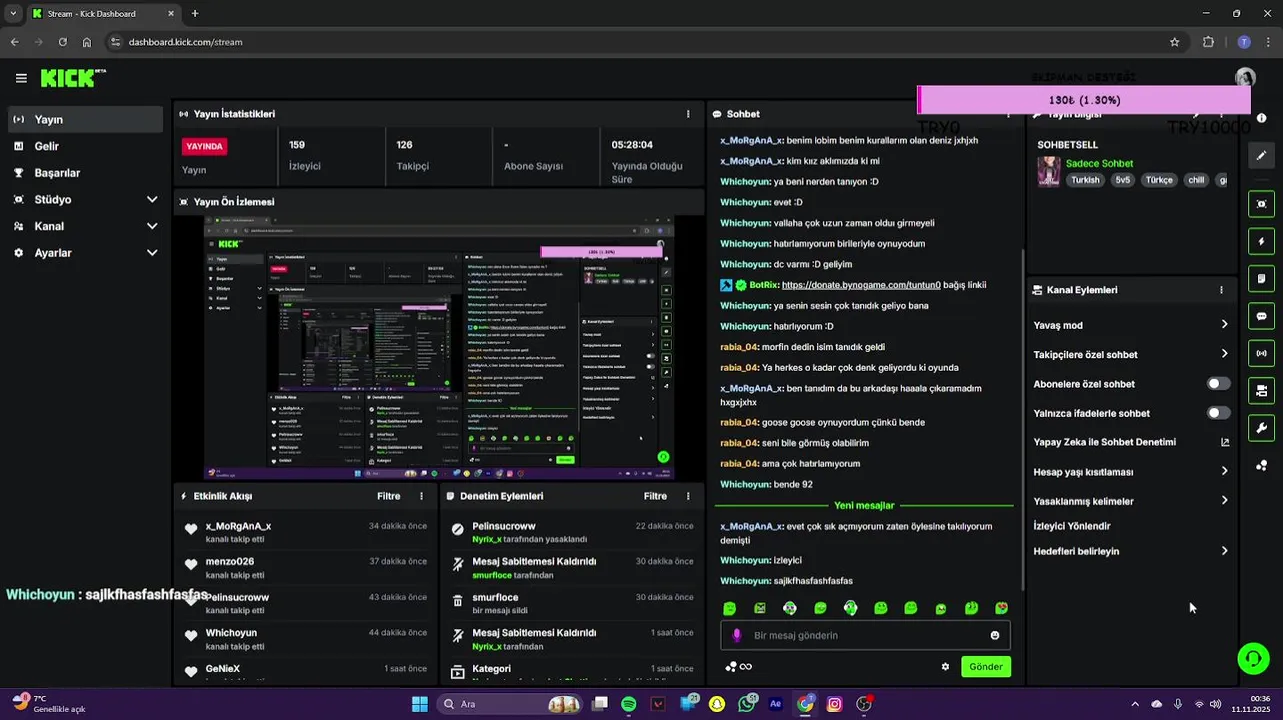The height and width of the screenshot is (720, 1283).
Task: Click the wrench tools icon in right toolbar
Action: pos(1261,428)
